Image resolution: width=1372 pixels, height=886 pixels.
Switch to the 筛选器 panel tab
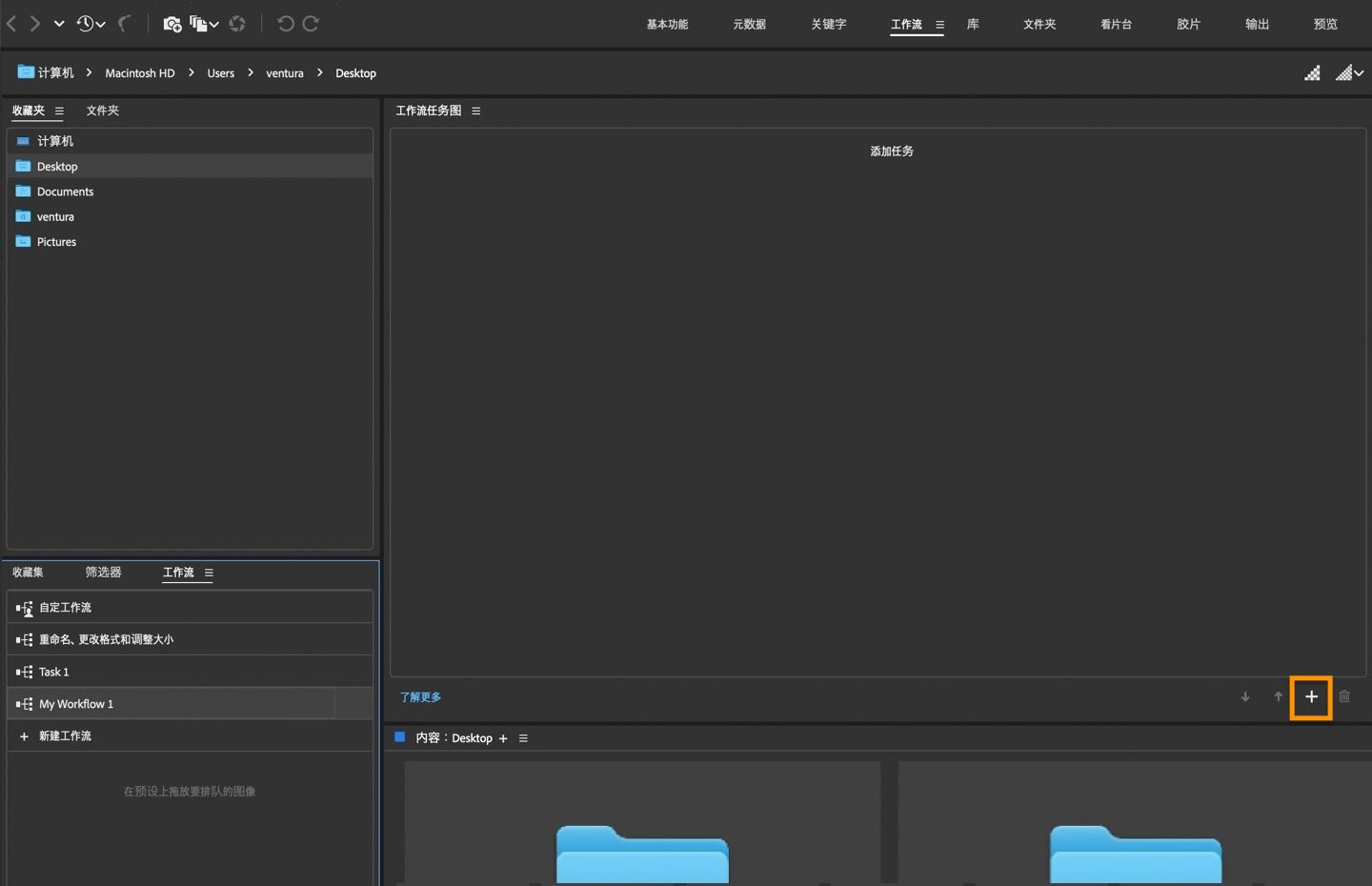coord(103,573)
